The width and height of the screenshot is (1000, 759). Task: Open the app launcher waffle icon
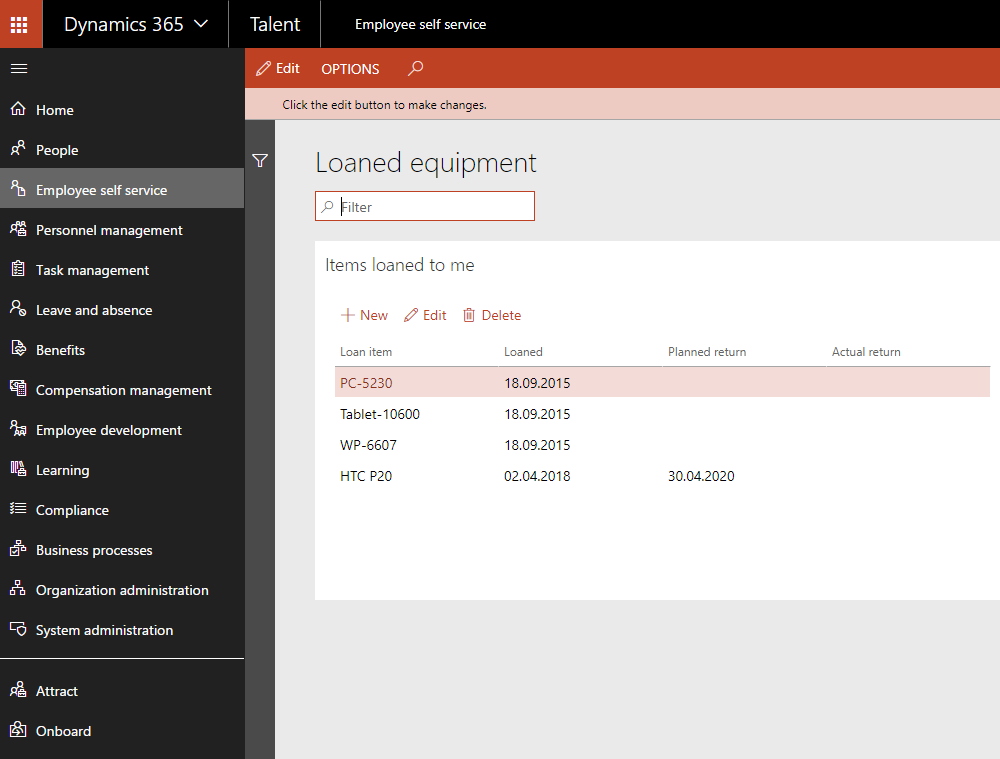(x=21, y=24)
